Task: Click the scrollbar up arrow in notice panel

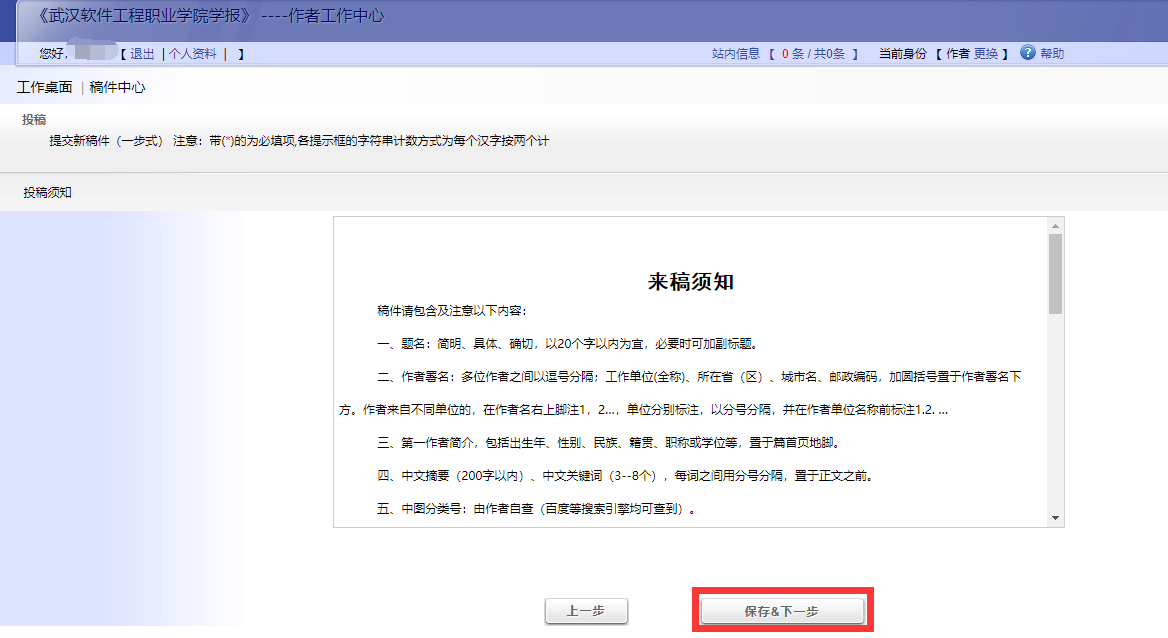Action: tap(1056, 225)
